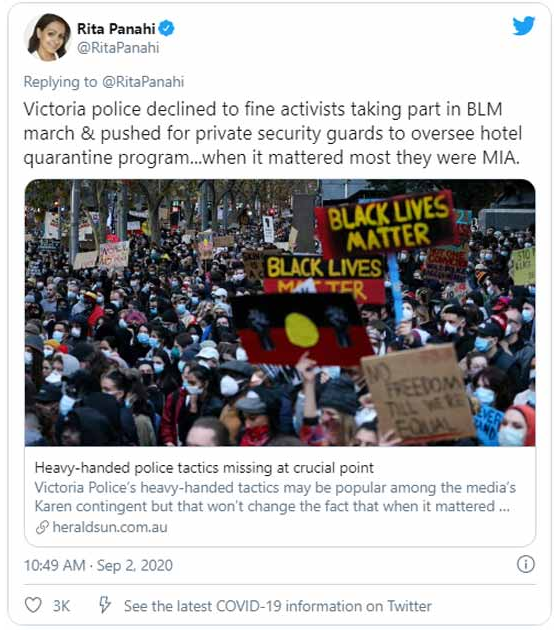Open headline Heavy-handed police tactics missing
555x632 pixels.
[x=204, y=468]
